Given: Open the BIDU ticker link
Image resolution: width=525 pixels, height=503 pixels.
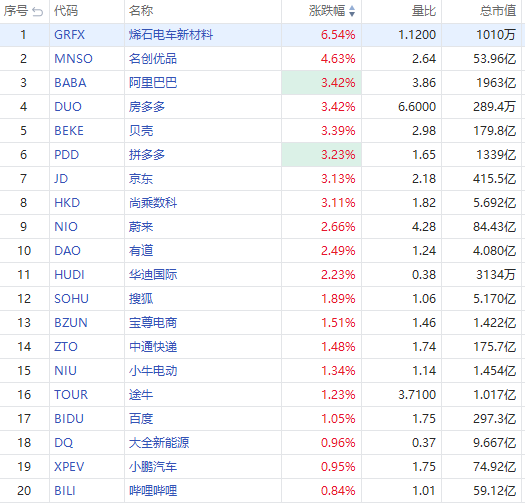Looking at the screenshot, I should point(69,419).
